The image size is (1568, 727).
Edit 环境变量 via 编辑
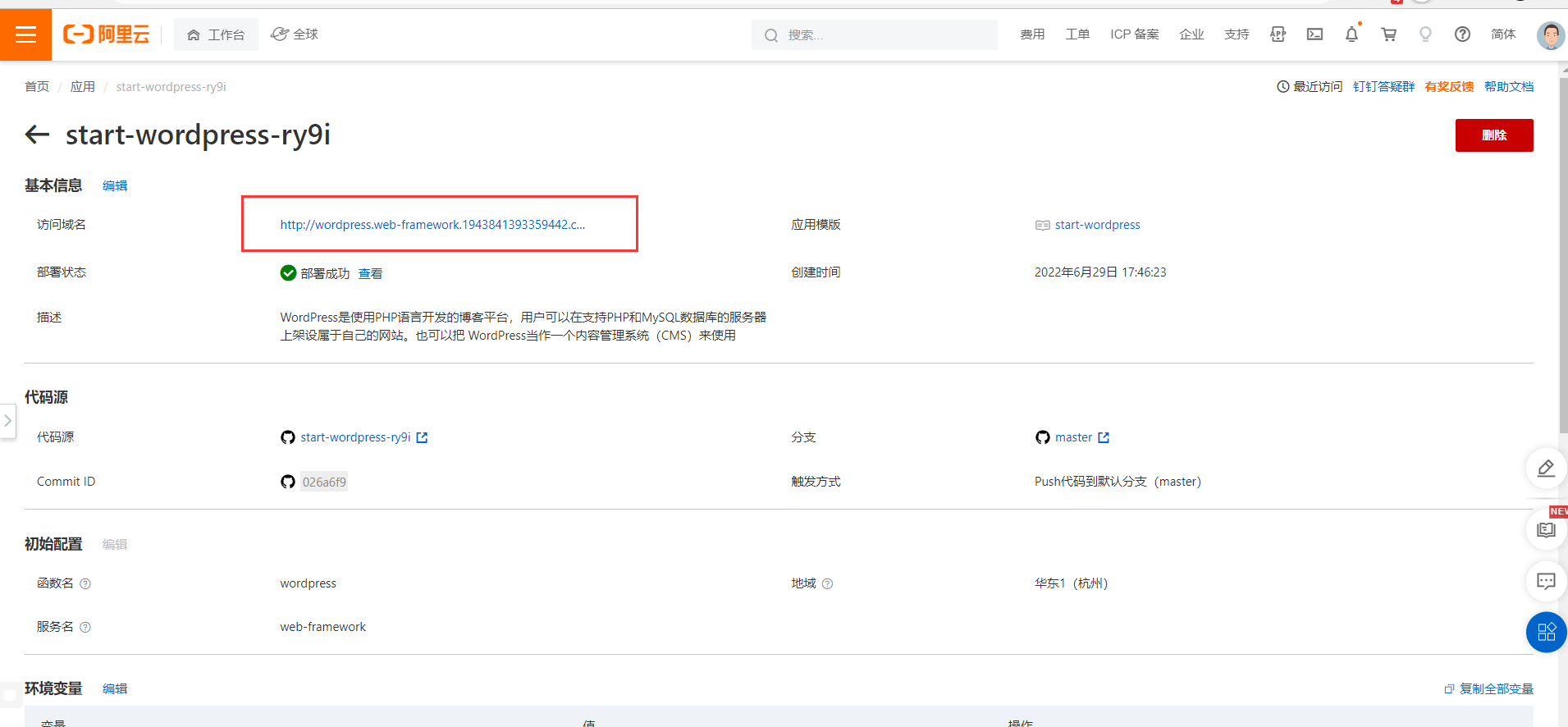[x=115, y=689]
